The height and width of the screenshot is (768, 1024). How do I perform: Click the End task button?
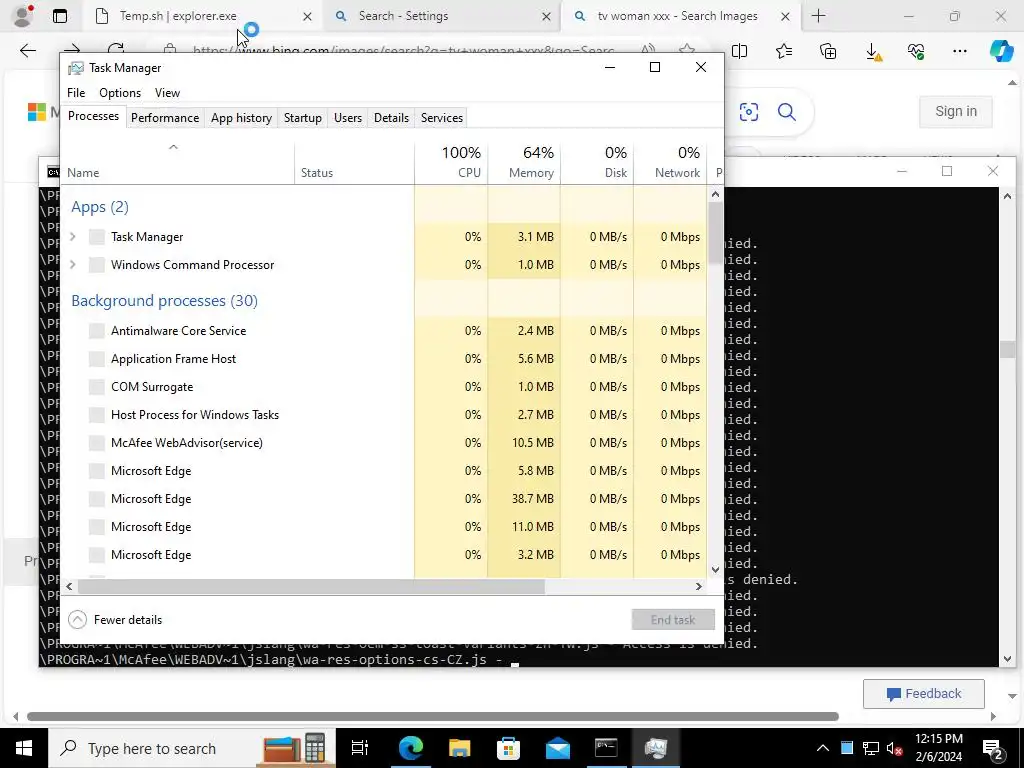tap(673, 620)
